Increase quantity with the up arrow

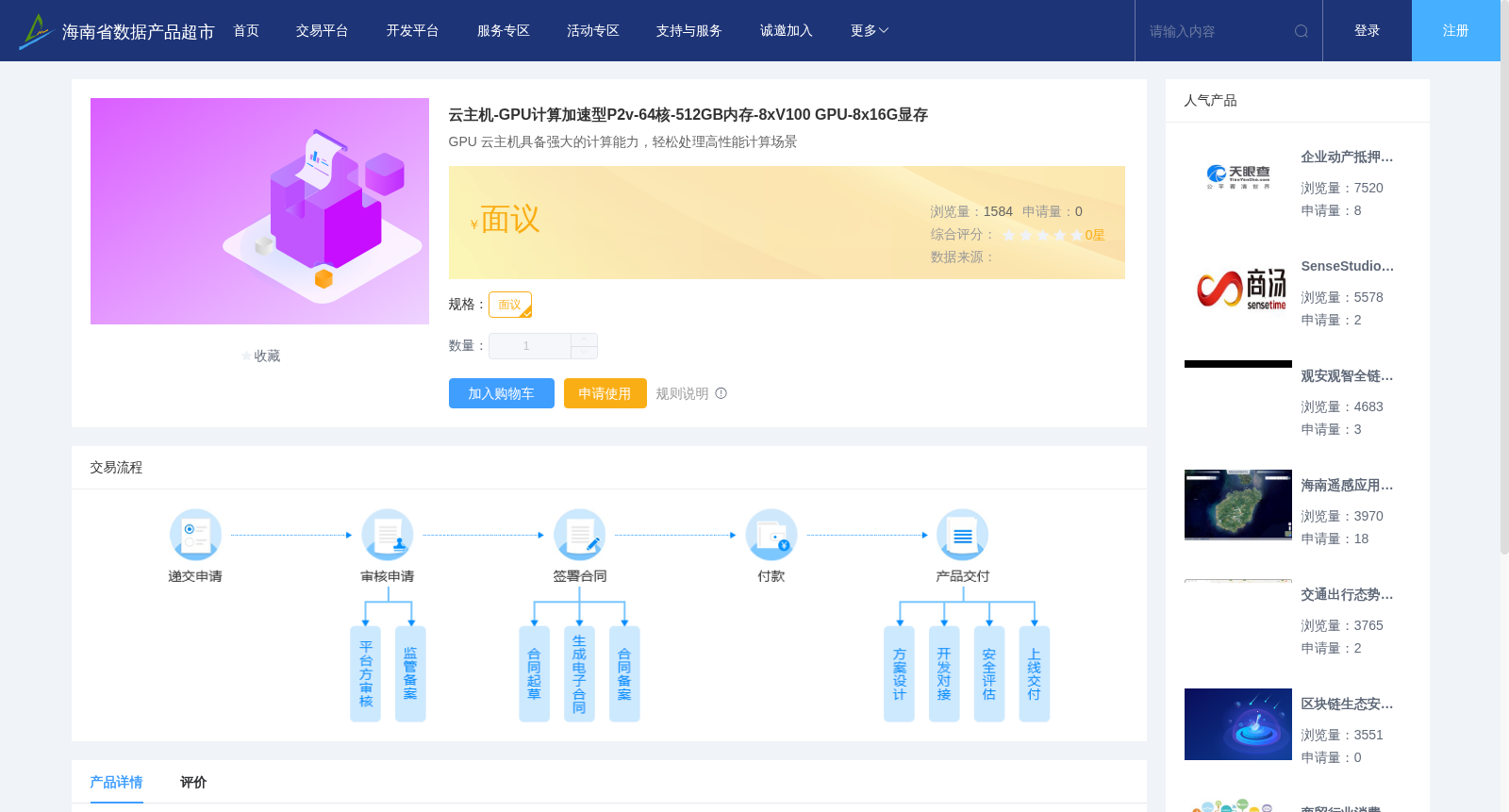coord(584,340)
